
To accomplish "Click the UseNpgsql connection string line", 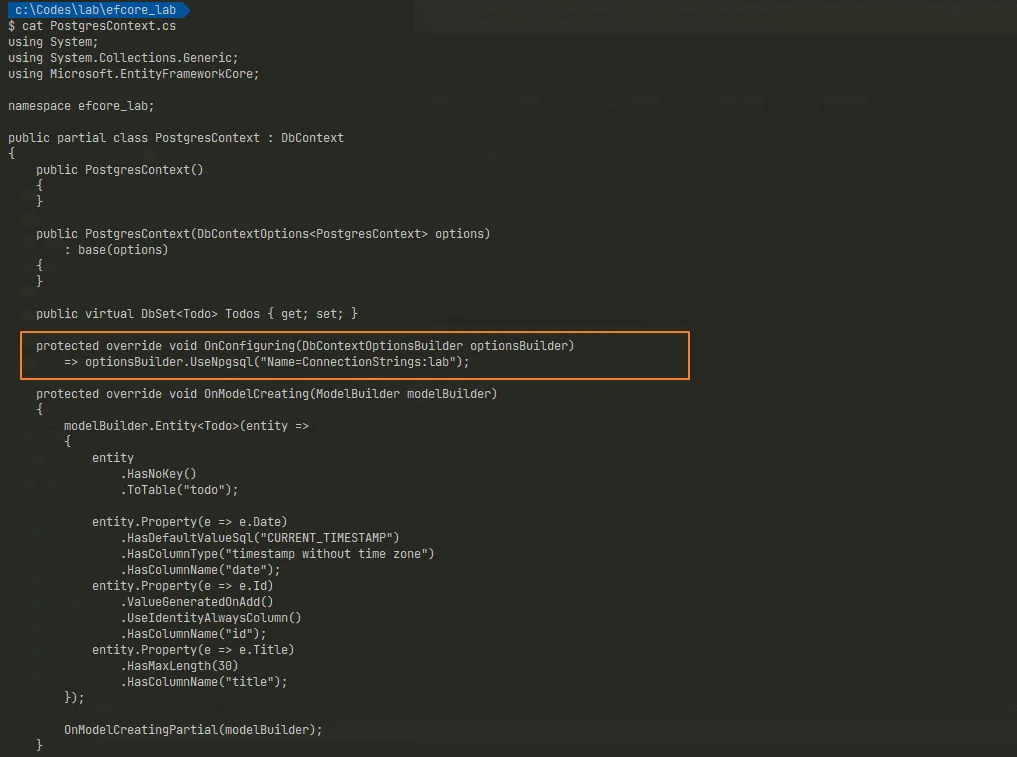I will coord(267,362).
